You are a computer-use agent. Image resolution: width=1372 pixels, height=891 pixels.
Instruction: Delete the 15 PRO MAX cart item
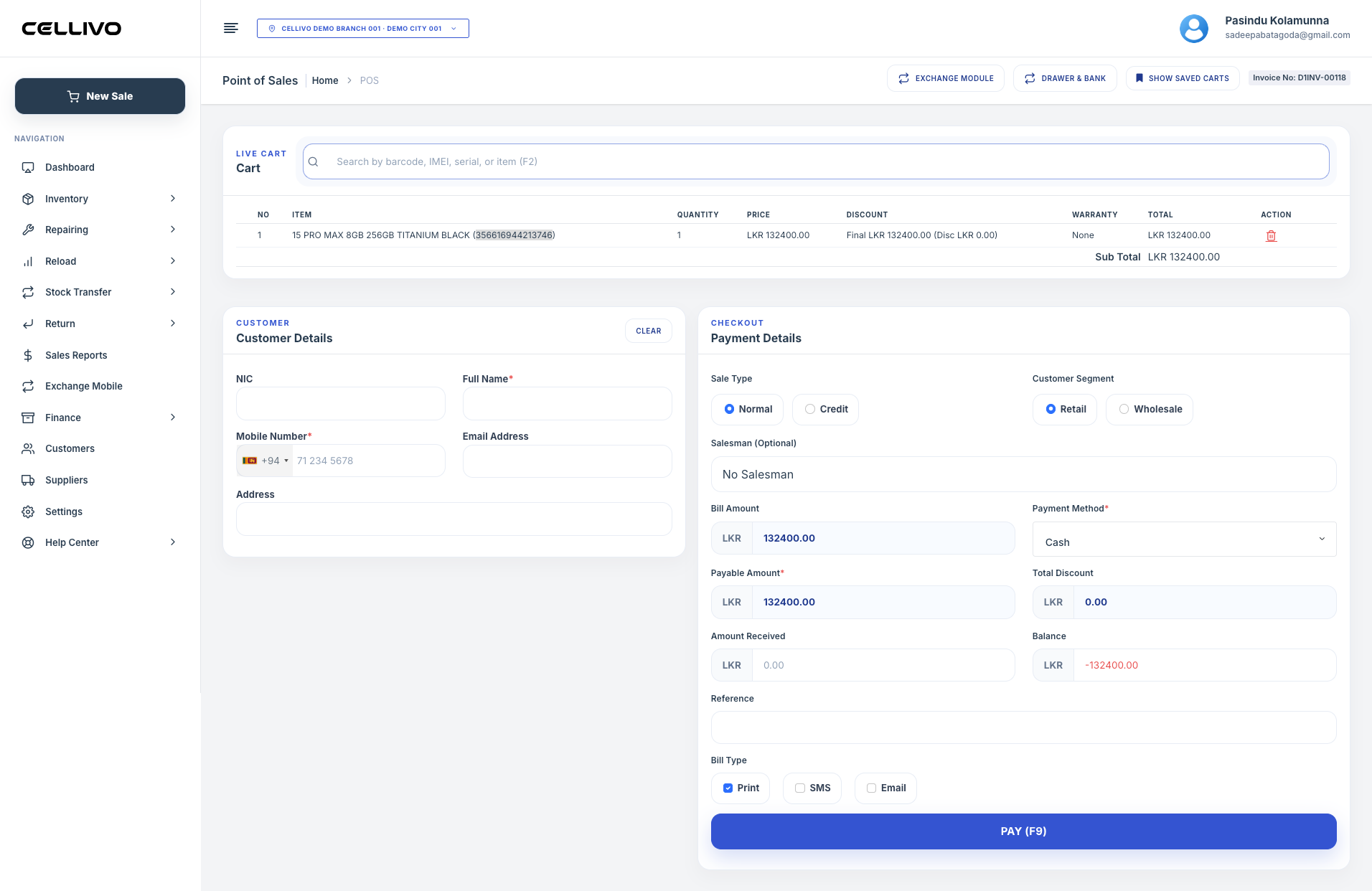tap(1271, 236)
